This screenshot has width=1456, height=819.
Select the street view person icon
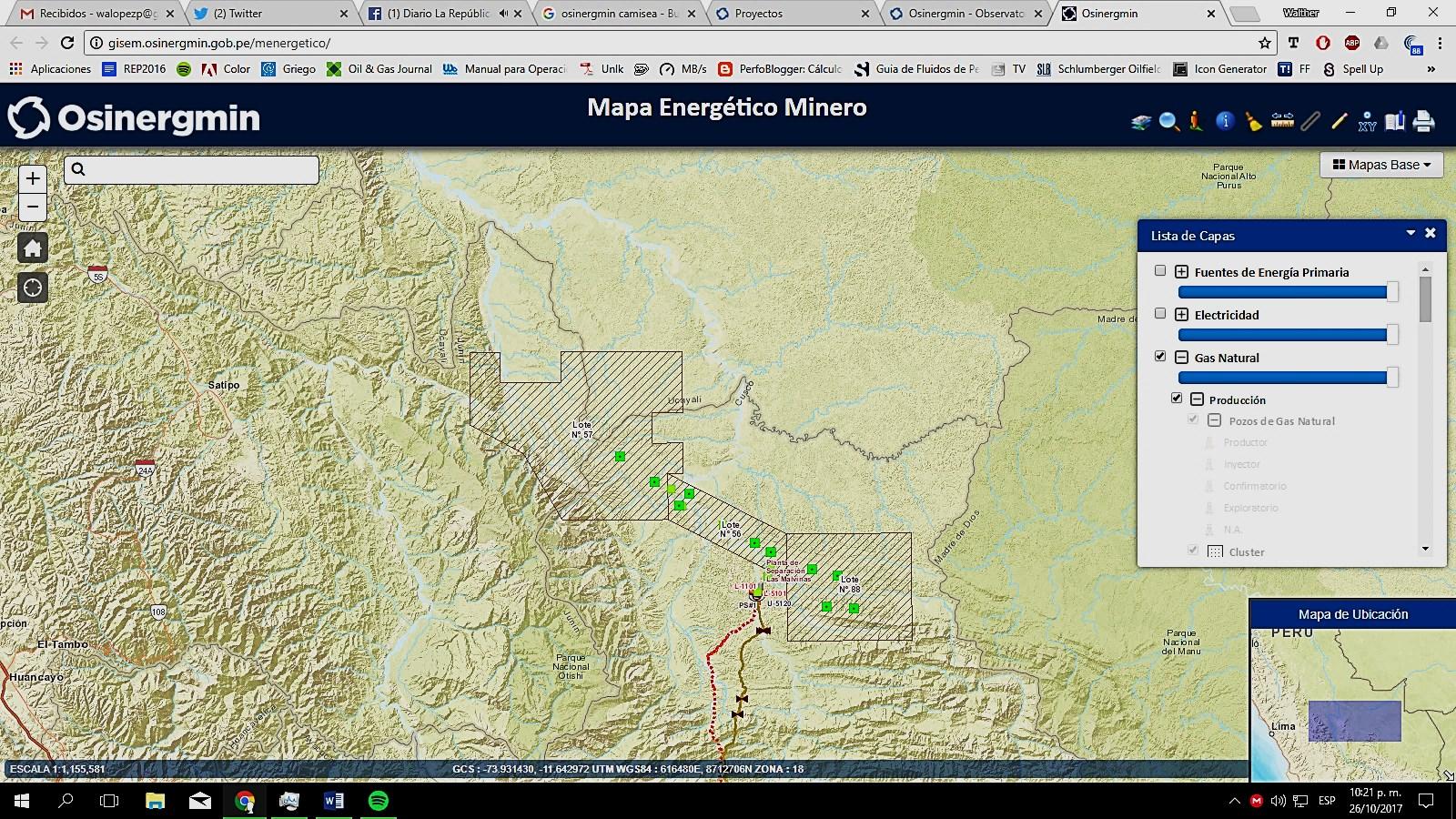pos(1196,120)
